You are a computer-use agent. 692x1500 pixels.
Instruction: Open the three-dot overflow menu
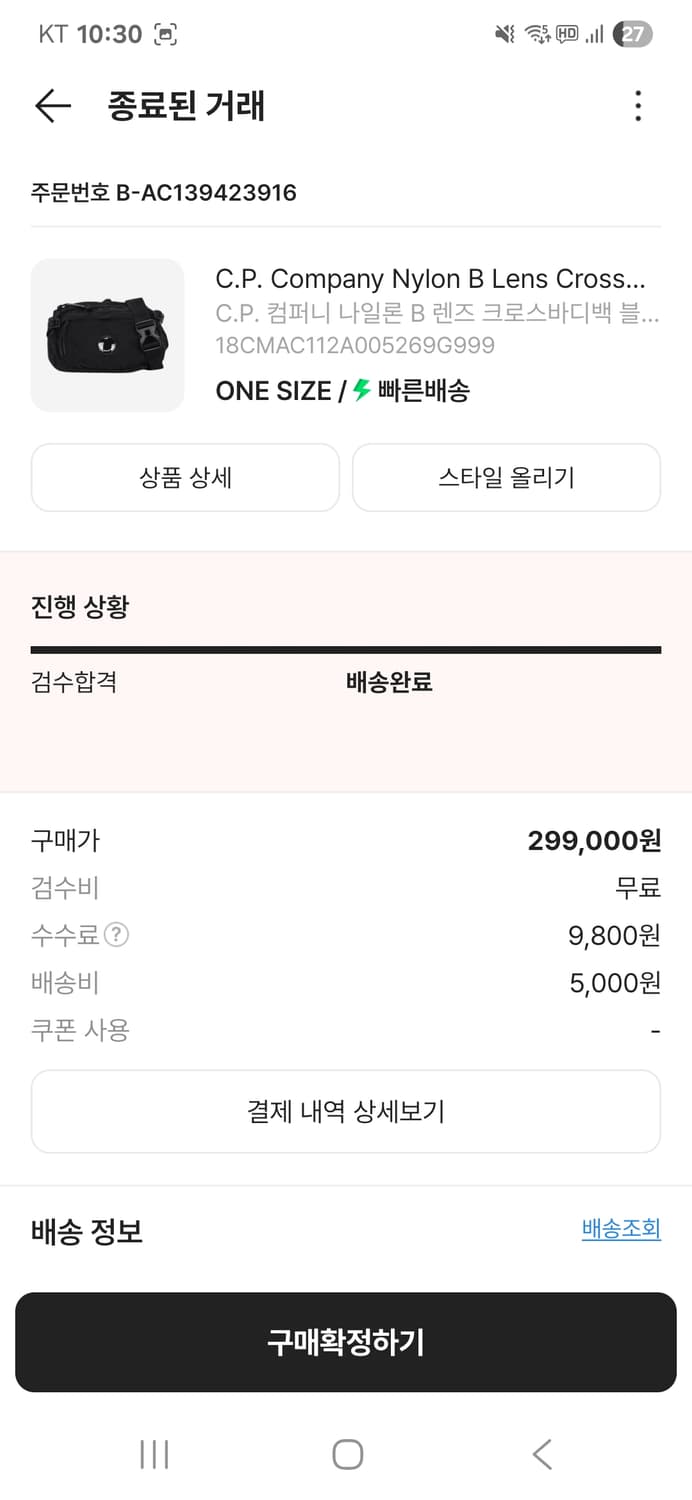pyautogui.click(x=638, y=106)
